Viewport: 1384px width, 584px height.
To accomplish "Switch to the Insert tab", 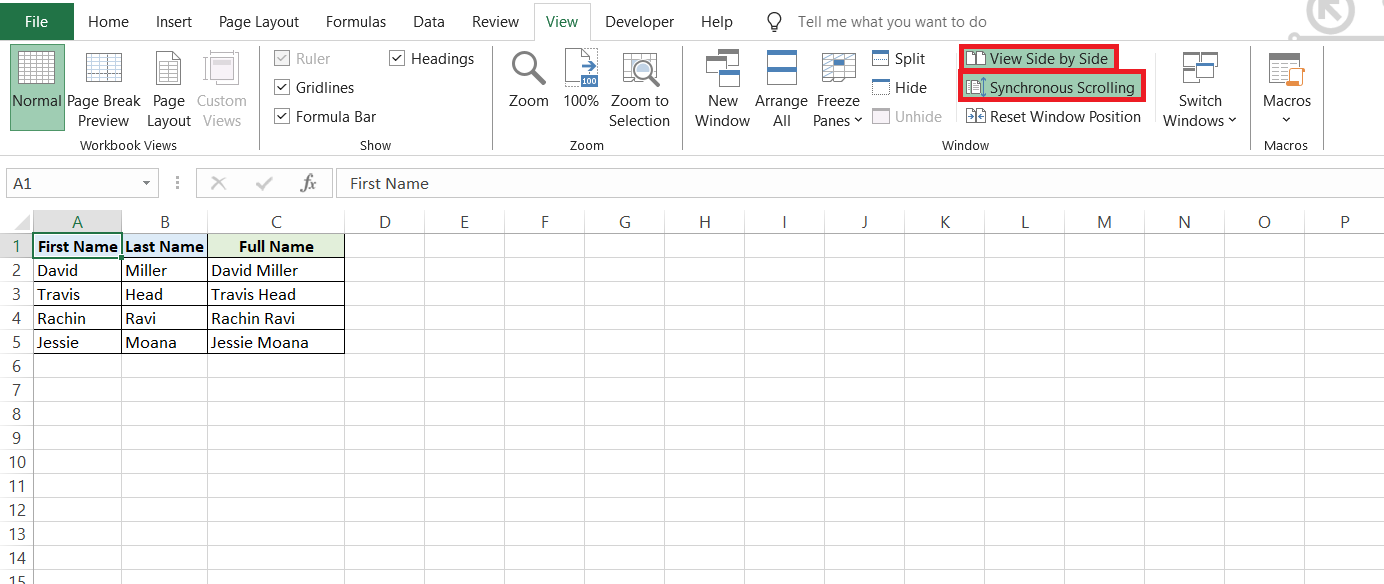I will (174, 21).
